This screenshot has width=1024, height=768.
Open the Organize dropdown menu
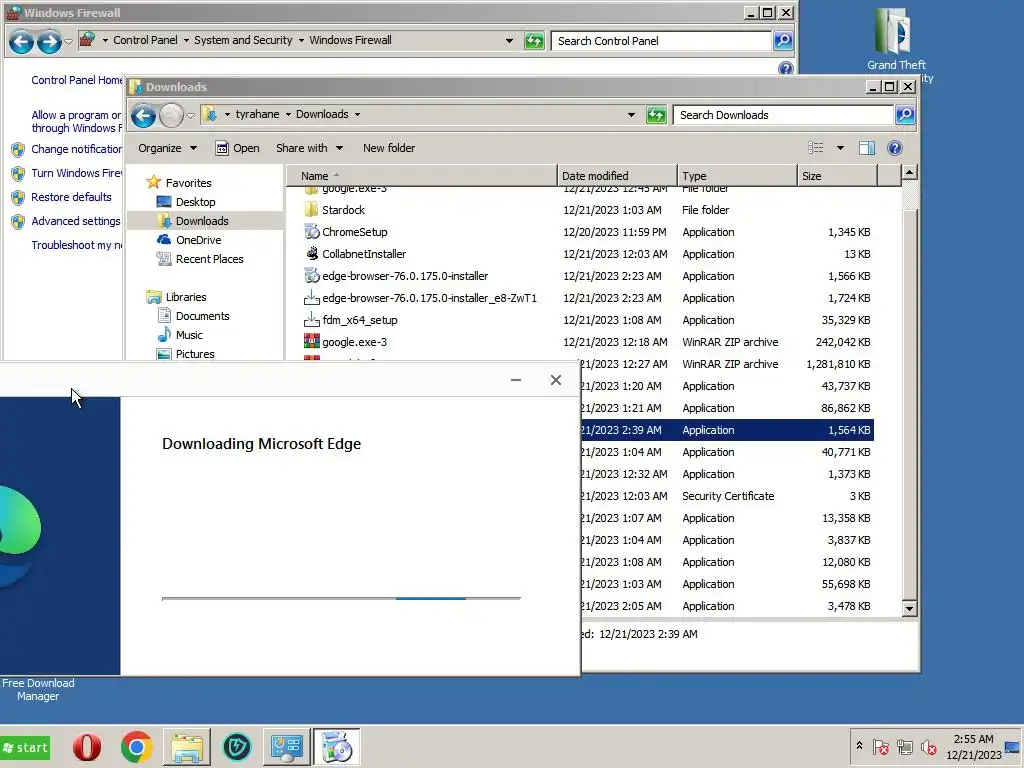pyautogui.click(x=167, y=148)
